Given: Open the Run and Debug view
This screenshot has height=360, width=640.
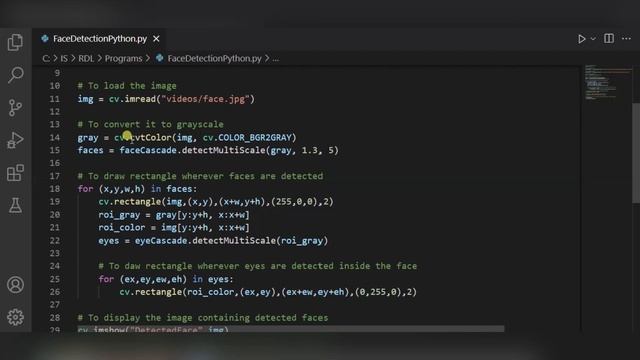Looking at the screenshot, I should click(x=16, y=140).
